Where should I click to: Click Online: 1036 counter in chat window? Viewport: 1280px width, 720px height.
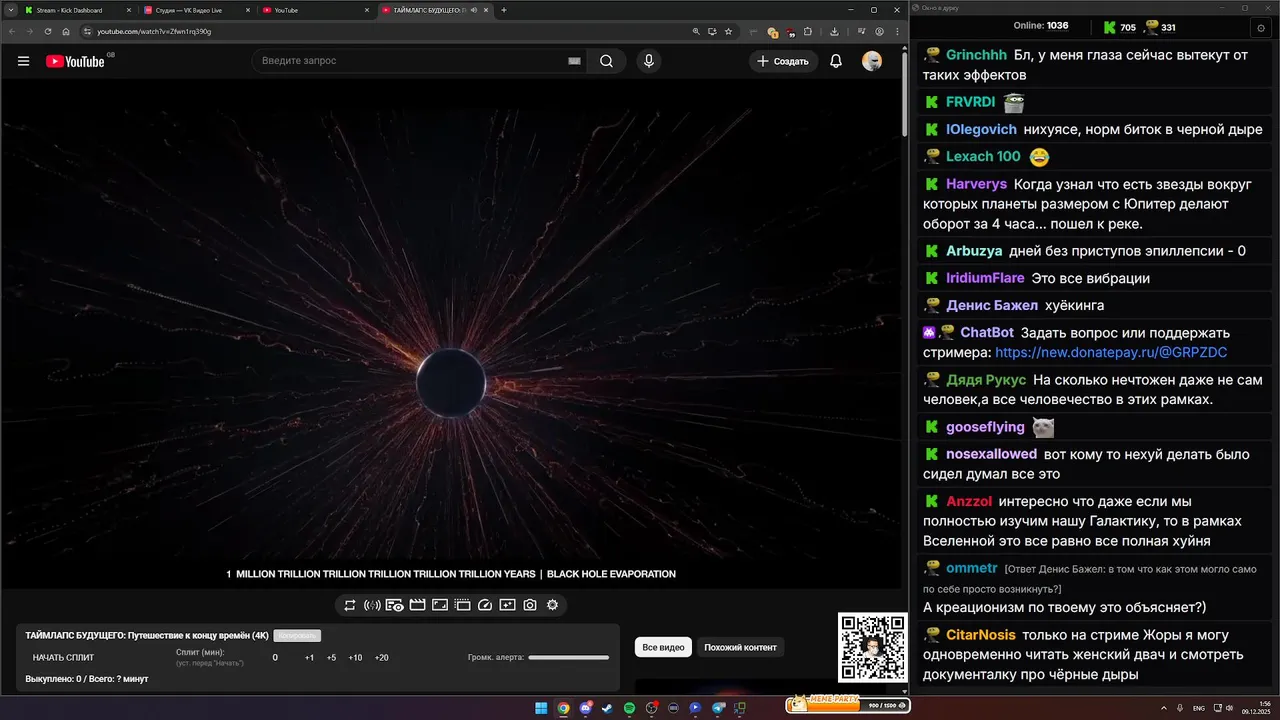pyautogui.click(x=1041, y=26)
